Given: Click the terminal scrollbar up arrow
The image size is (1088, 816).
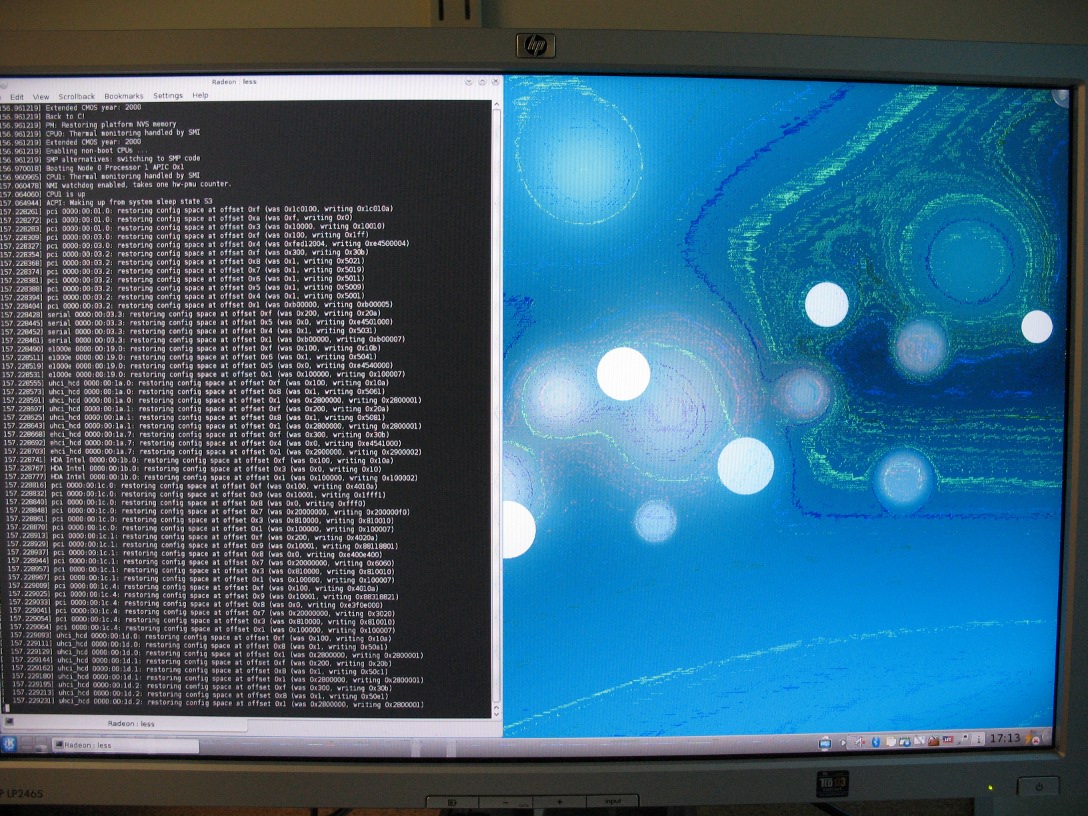Looking at the screenshot, I should point(496,105).
